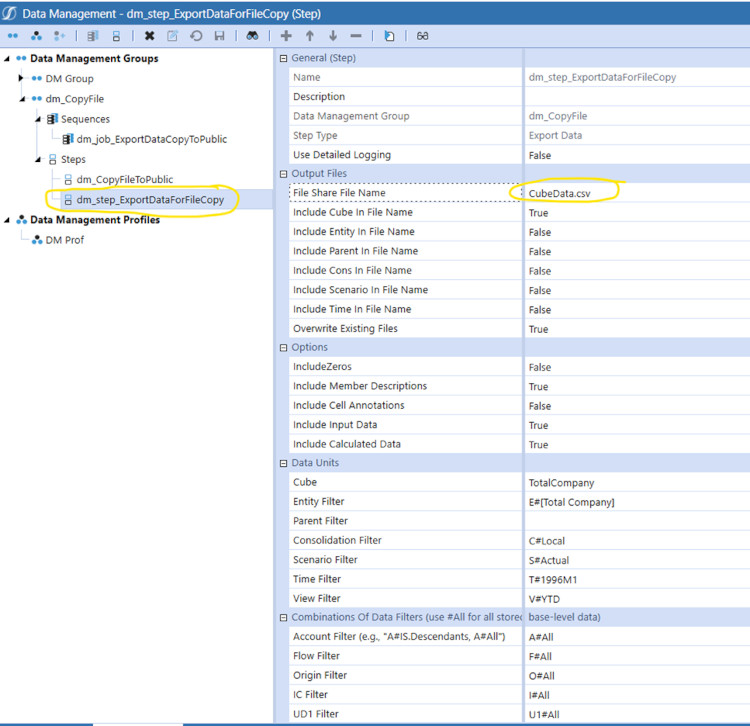Collapse the General (Step) property section
The image size is (750, 726).
click(x=283, y=58)
